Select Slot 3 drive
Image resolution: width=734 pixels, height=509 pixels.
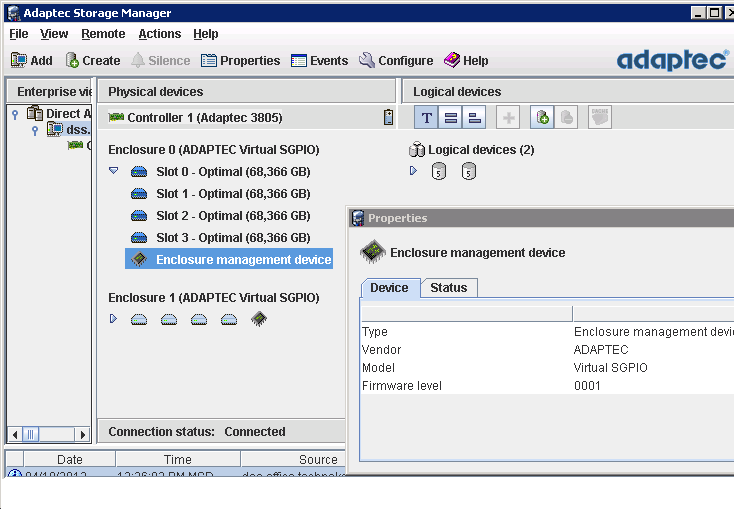[x=220, y=238]
